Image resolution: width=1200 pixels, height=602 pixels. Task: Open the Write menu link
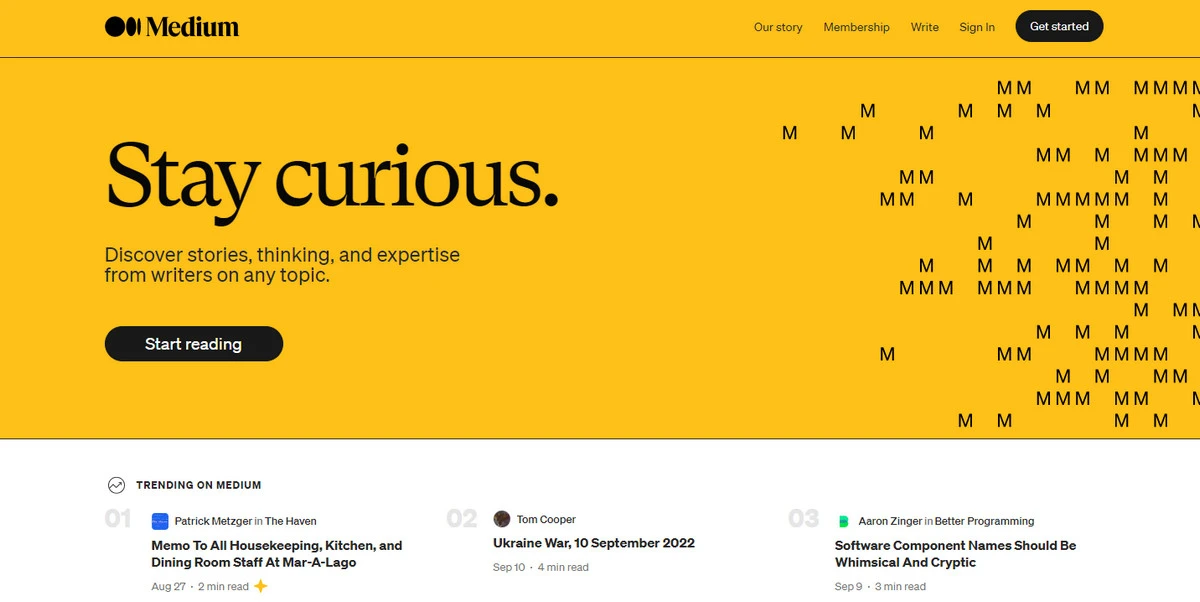pos(925,27)
